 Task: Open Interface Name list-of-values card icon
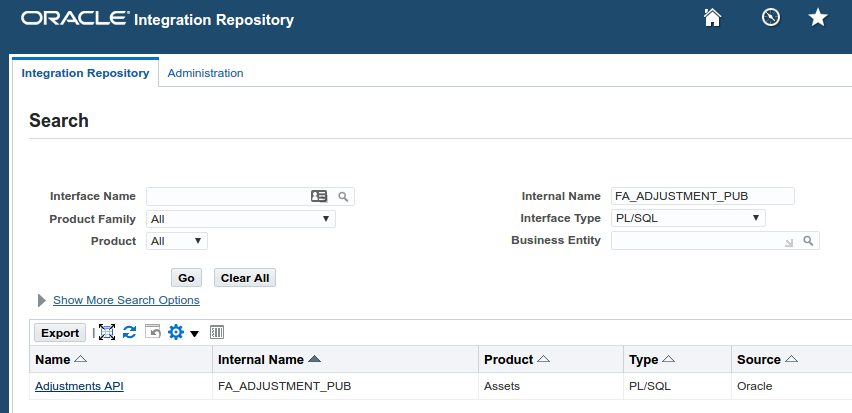pyautogui.click(x=319, y=196)
